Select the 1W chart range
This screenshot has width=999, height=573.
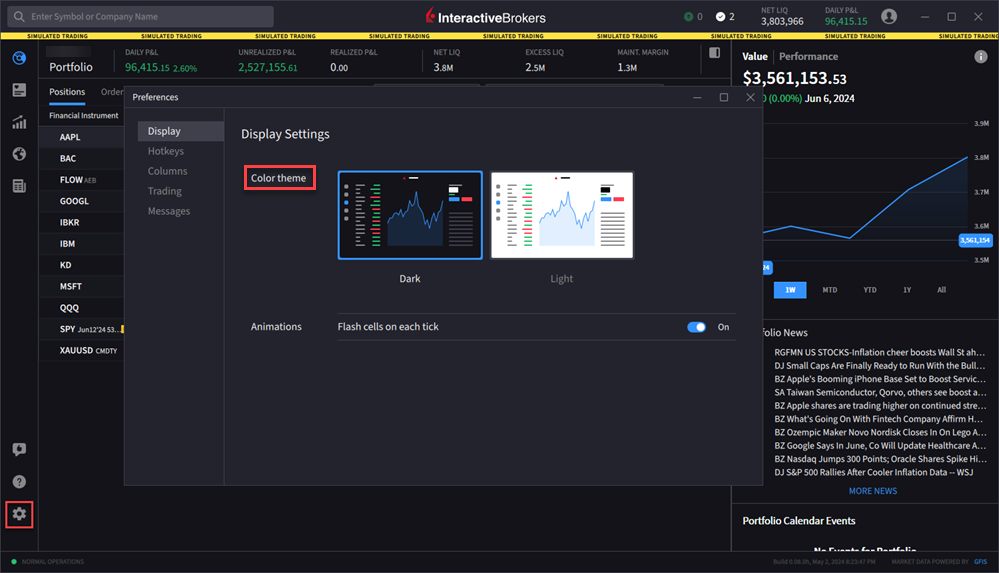(790, 290)
